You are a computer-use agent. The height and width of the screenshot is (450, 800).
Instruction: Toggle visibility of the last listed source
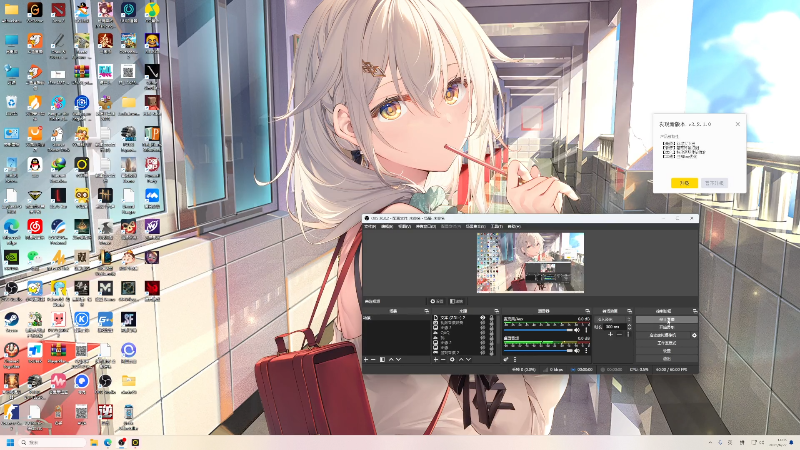pyautogui.click(x=483, y=353)
